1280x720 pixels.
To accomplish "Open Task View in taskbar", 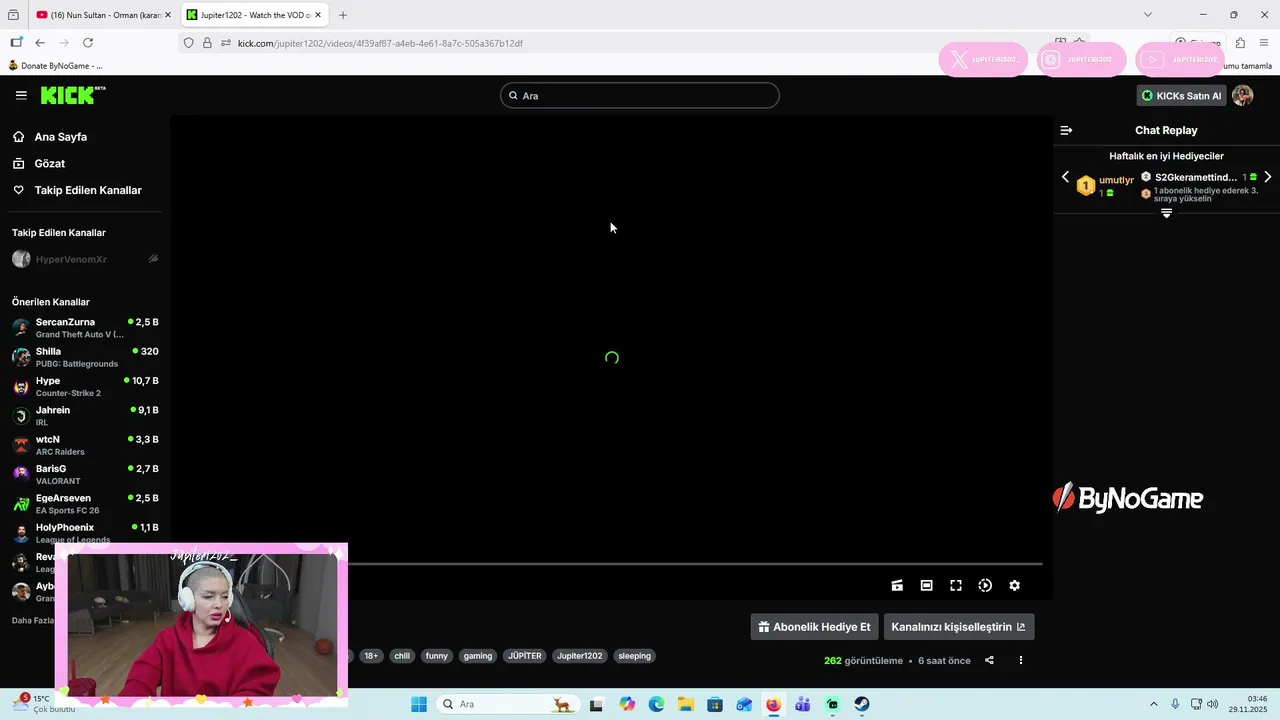I will click(597, 704).
